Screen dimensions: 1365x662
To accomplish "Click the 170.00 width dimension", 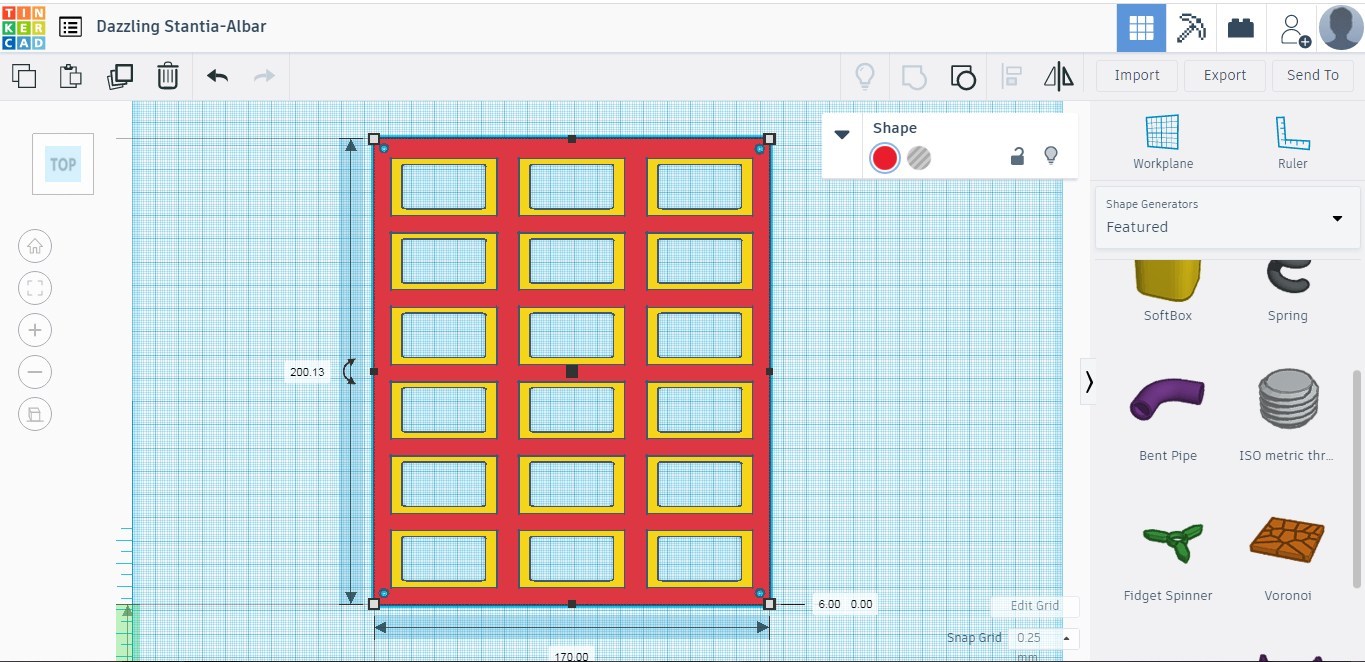I will 572,655.
